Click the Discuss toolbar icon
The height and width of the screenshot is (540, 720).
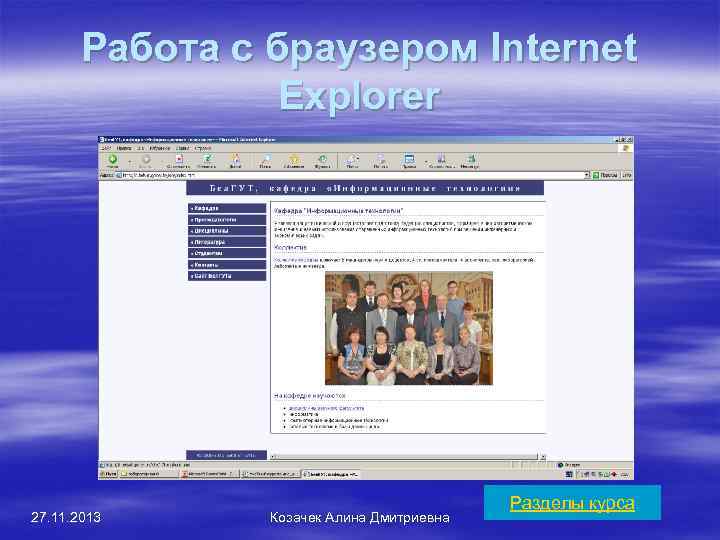point(441,159)
